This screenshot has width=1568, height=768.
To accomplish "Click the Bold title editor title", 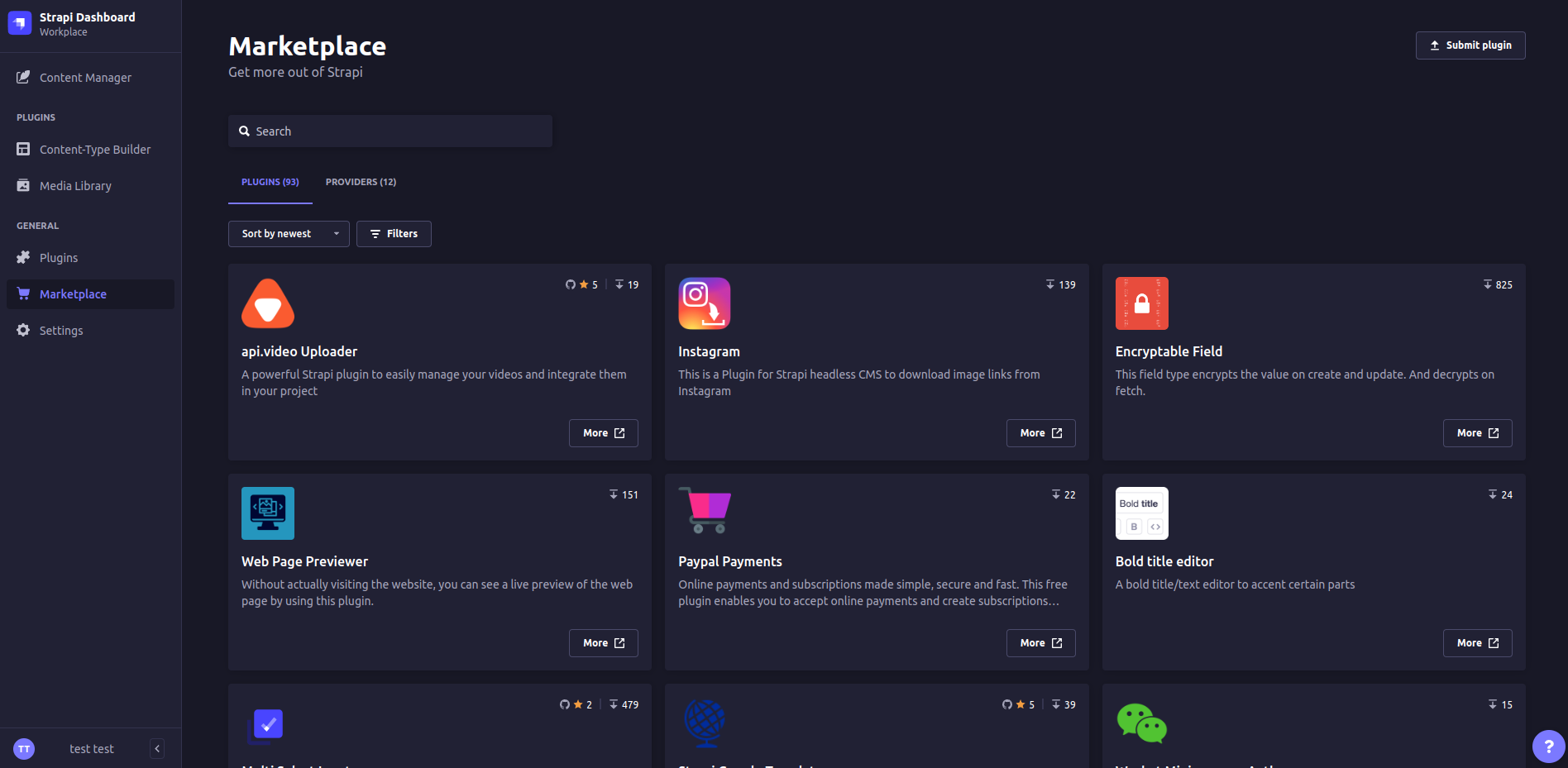I will click(x=1164, y=561).
